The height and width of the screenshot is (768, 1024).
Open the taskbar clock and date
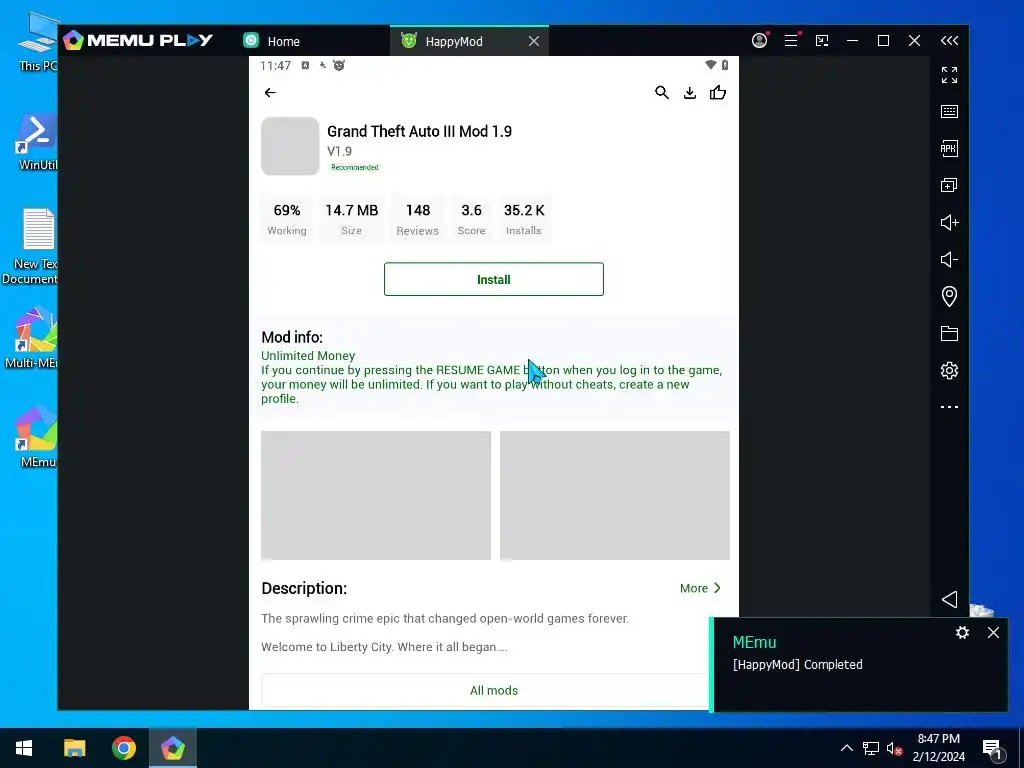(938, 748)
